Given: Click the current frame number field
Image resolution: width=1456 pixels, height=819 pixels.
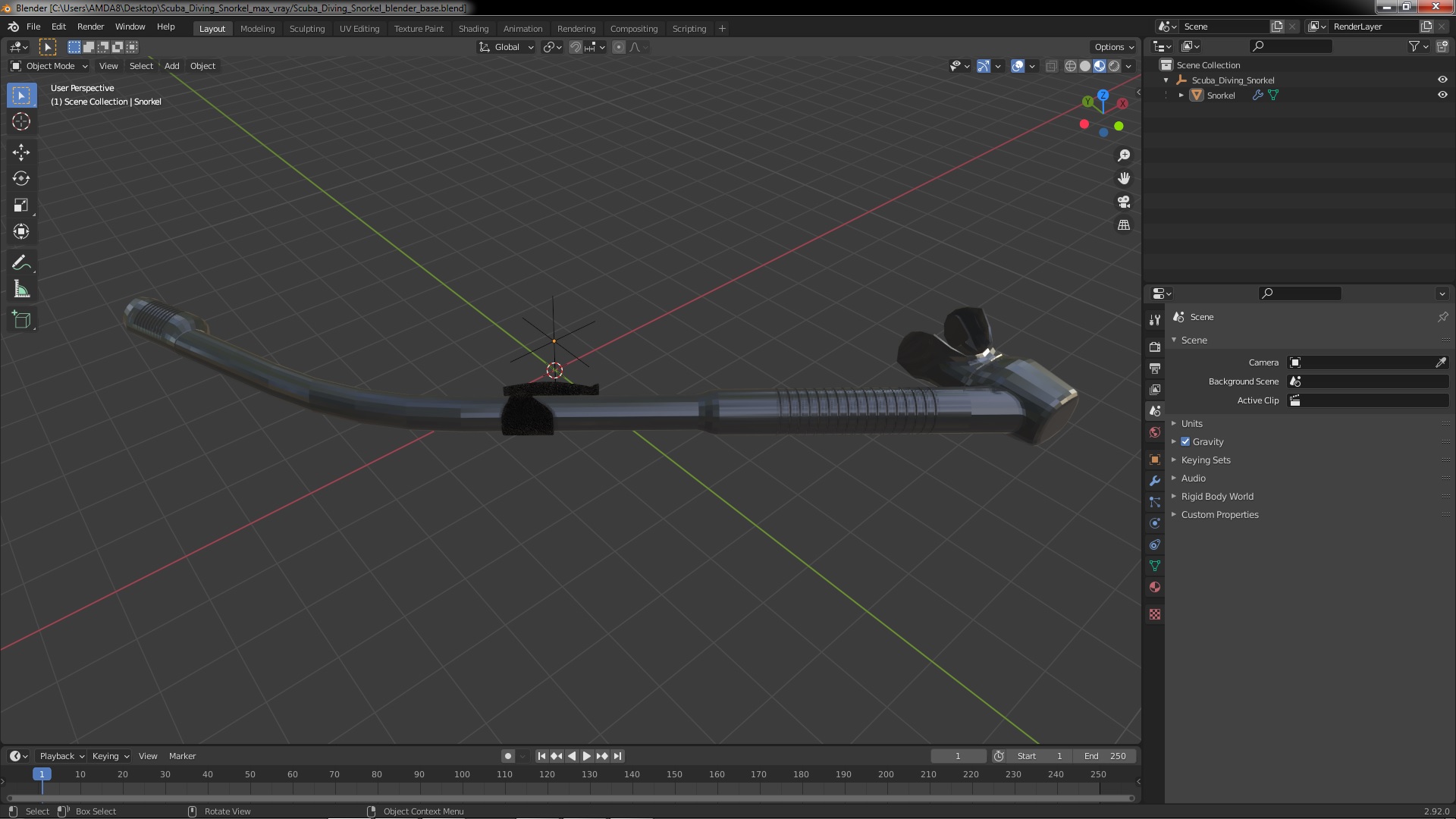Looking at the screenshot, I should (x=958, y=756).
